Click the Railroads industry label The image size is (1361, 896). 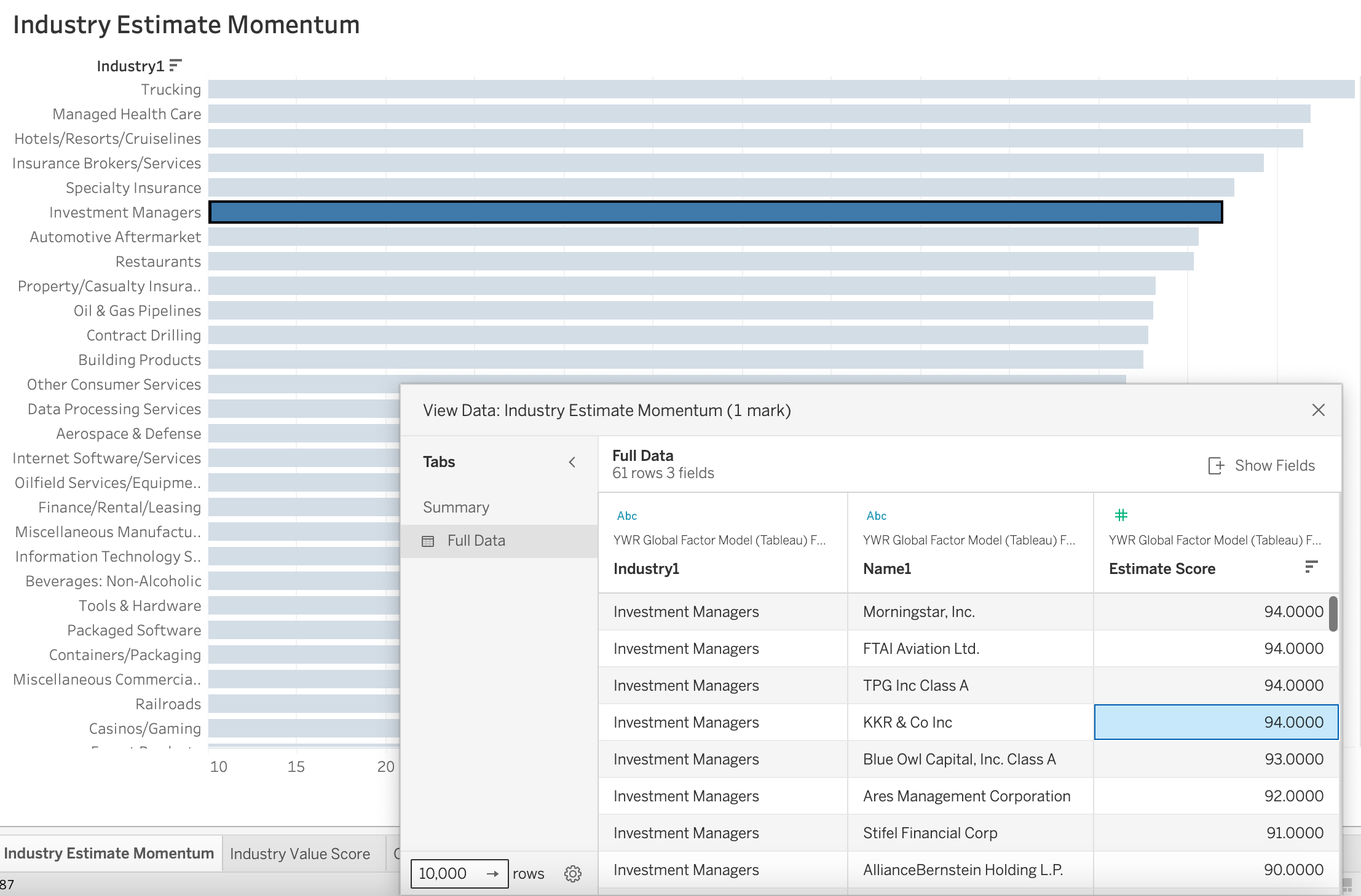[x=168, y=704]
